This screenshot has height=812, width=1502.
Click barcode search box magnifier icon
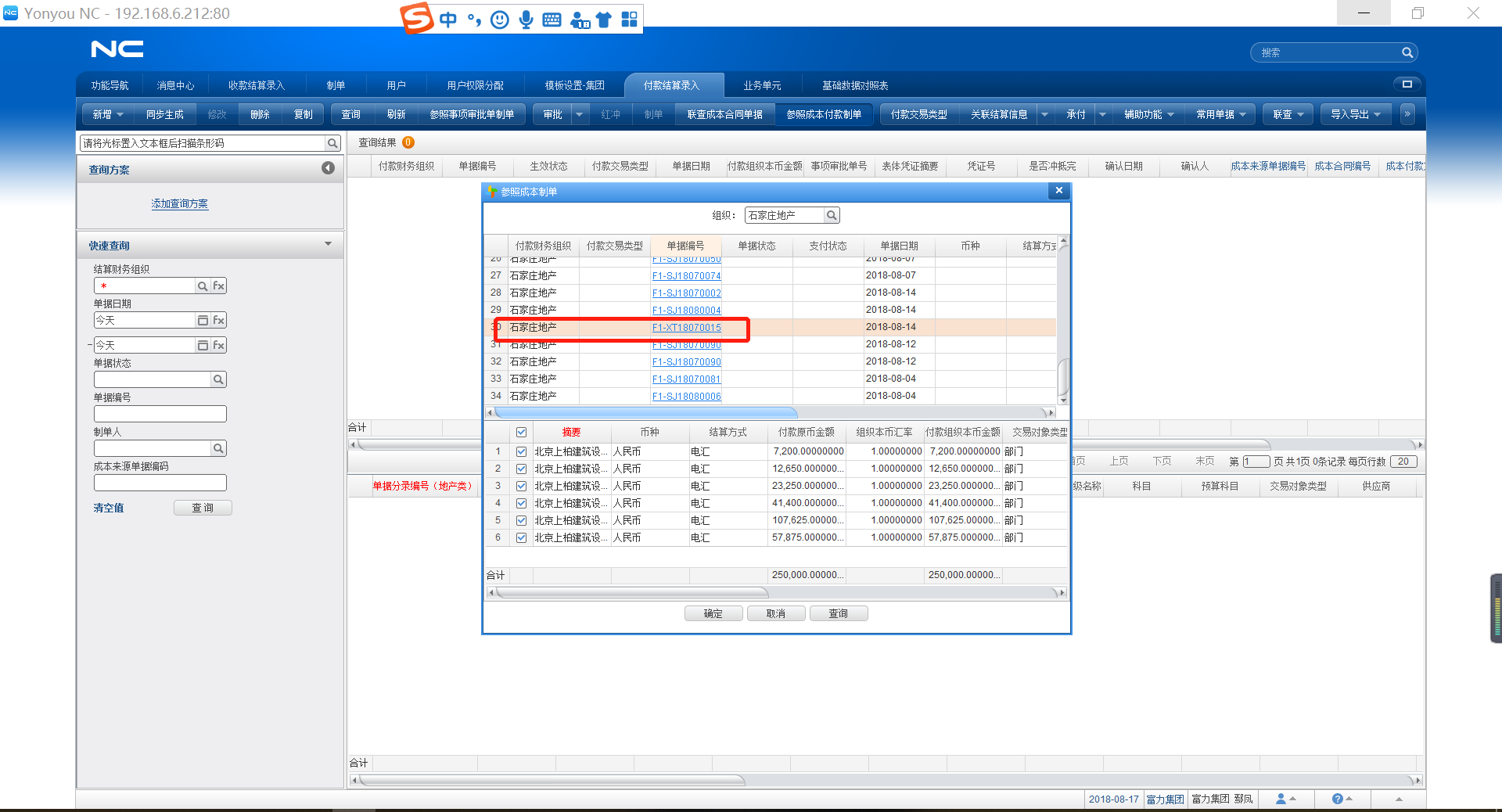[x=332, y=143]
